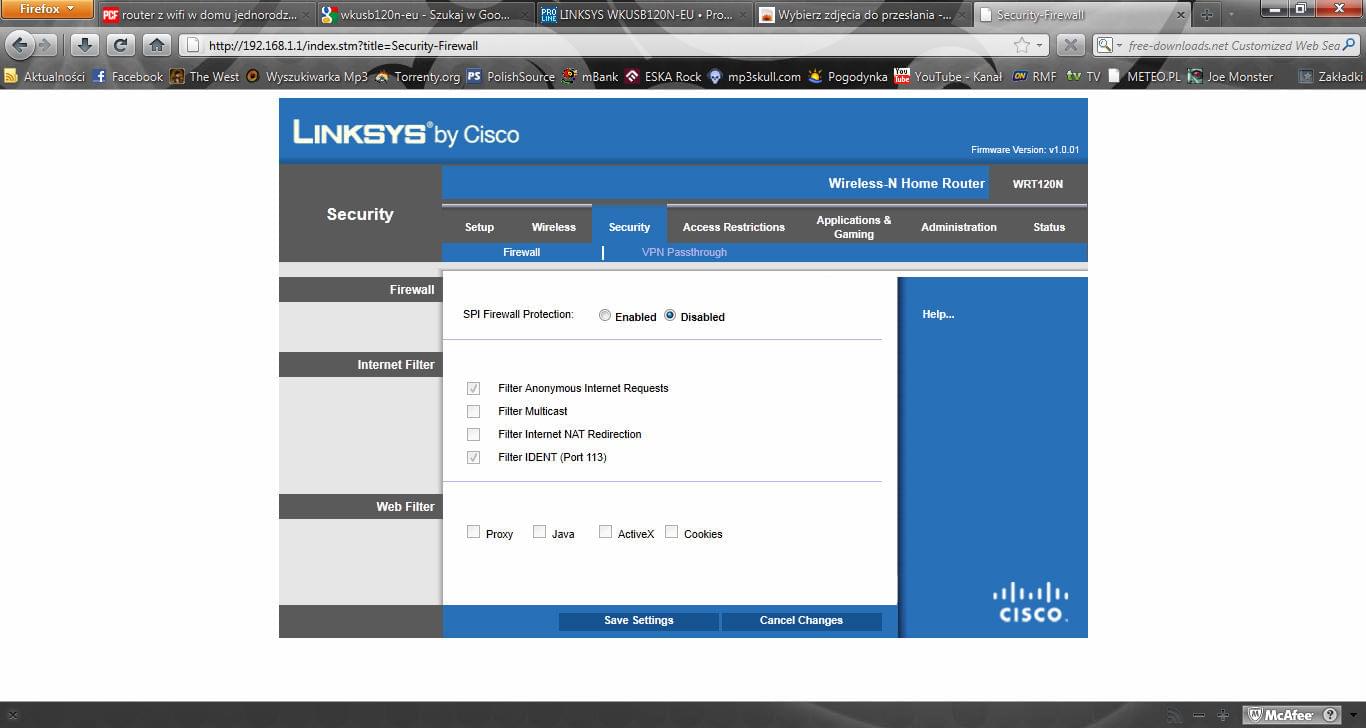Open the YouTube - Kanał bookmark
Screen dimensions: 1366x728
(x=948, y=76)
